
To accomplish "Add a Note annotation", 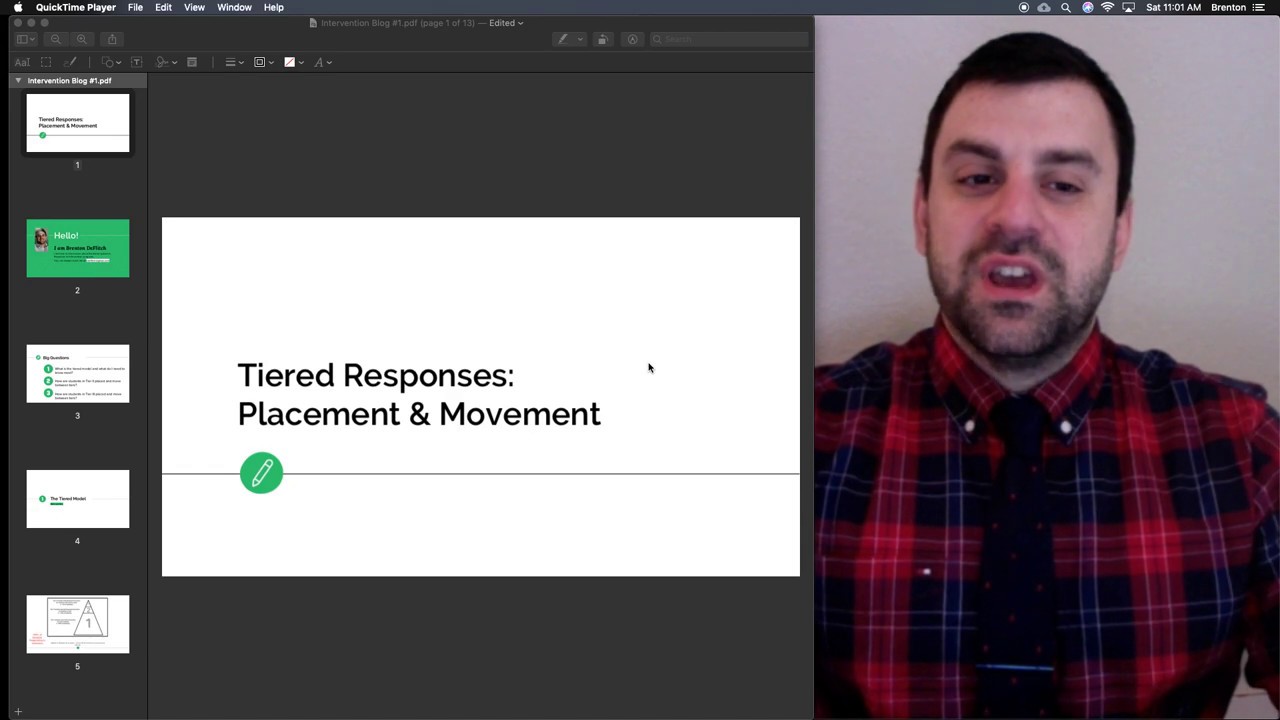I will [x=192, y=62].
